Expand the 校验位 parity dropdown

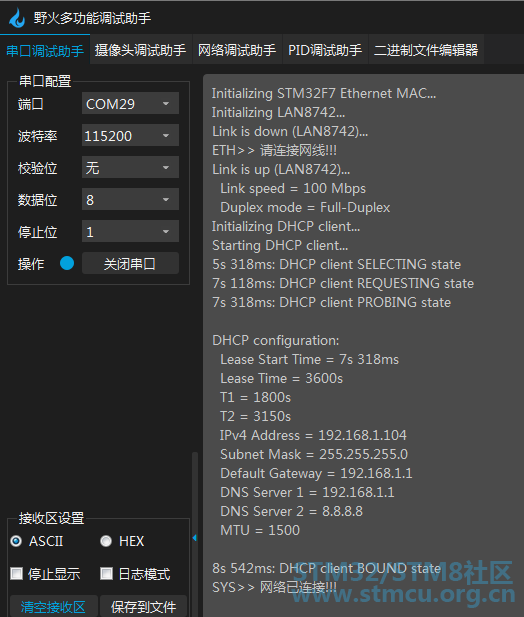pos(130,167)
